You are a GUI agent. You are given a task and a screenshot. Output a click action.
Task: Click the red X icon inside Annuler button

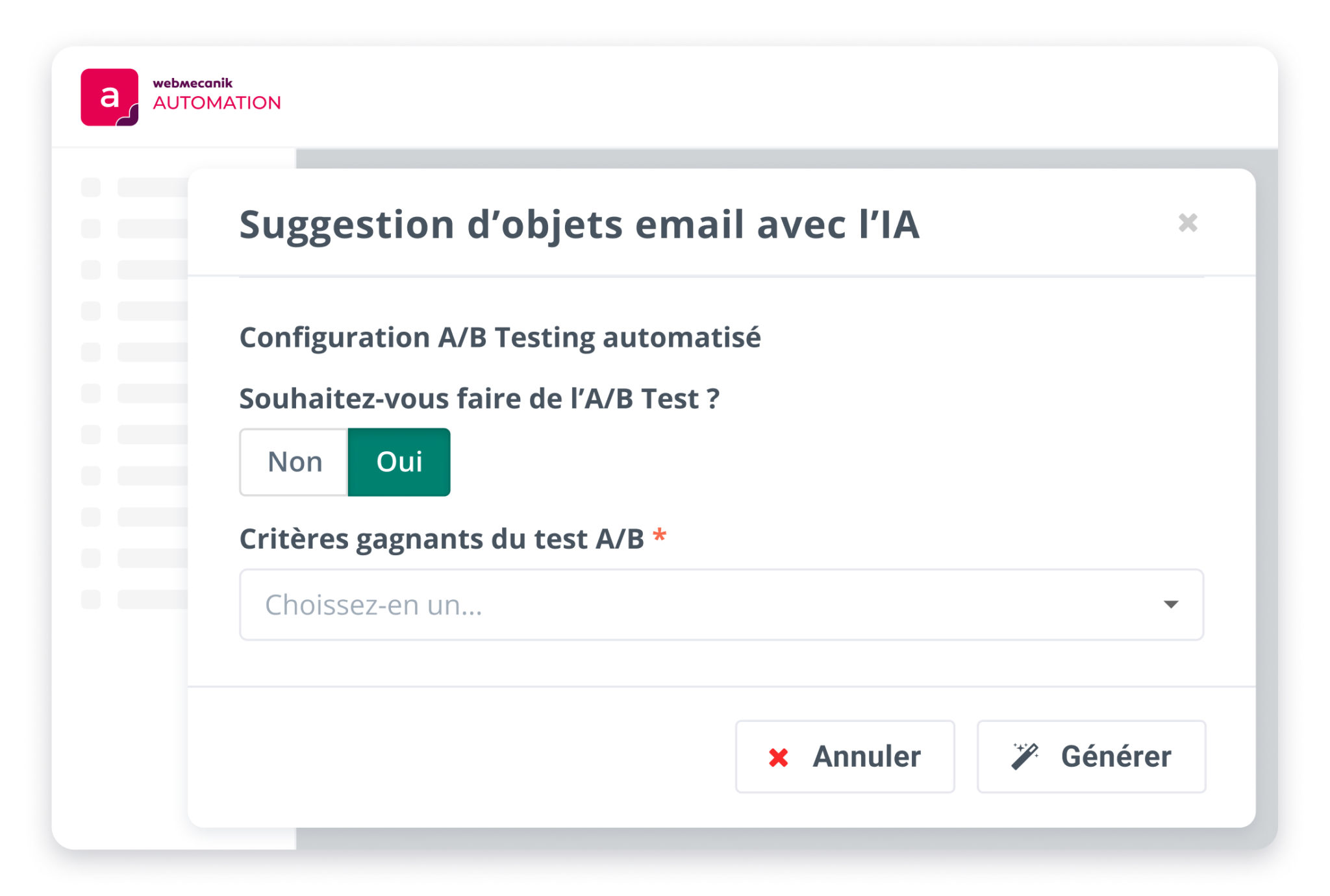click(x=778, y=756)
